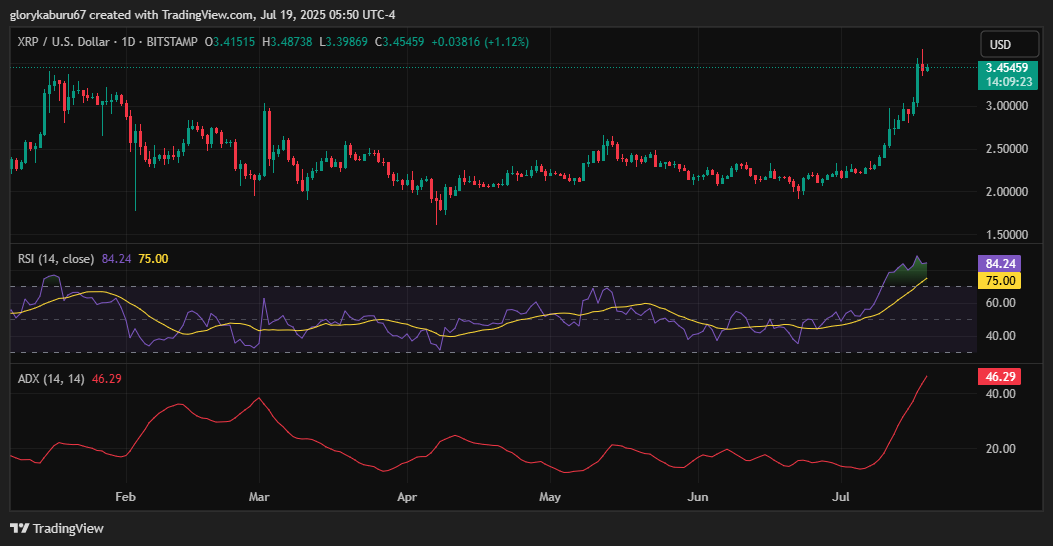Open the USD currency selector
Image resolution: width=1053 pixels, height=546 pixels.
click(1000, 45)
